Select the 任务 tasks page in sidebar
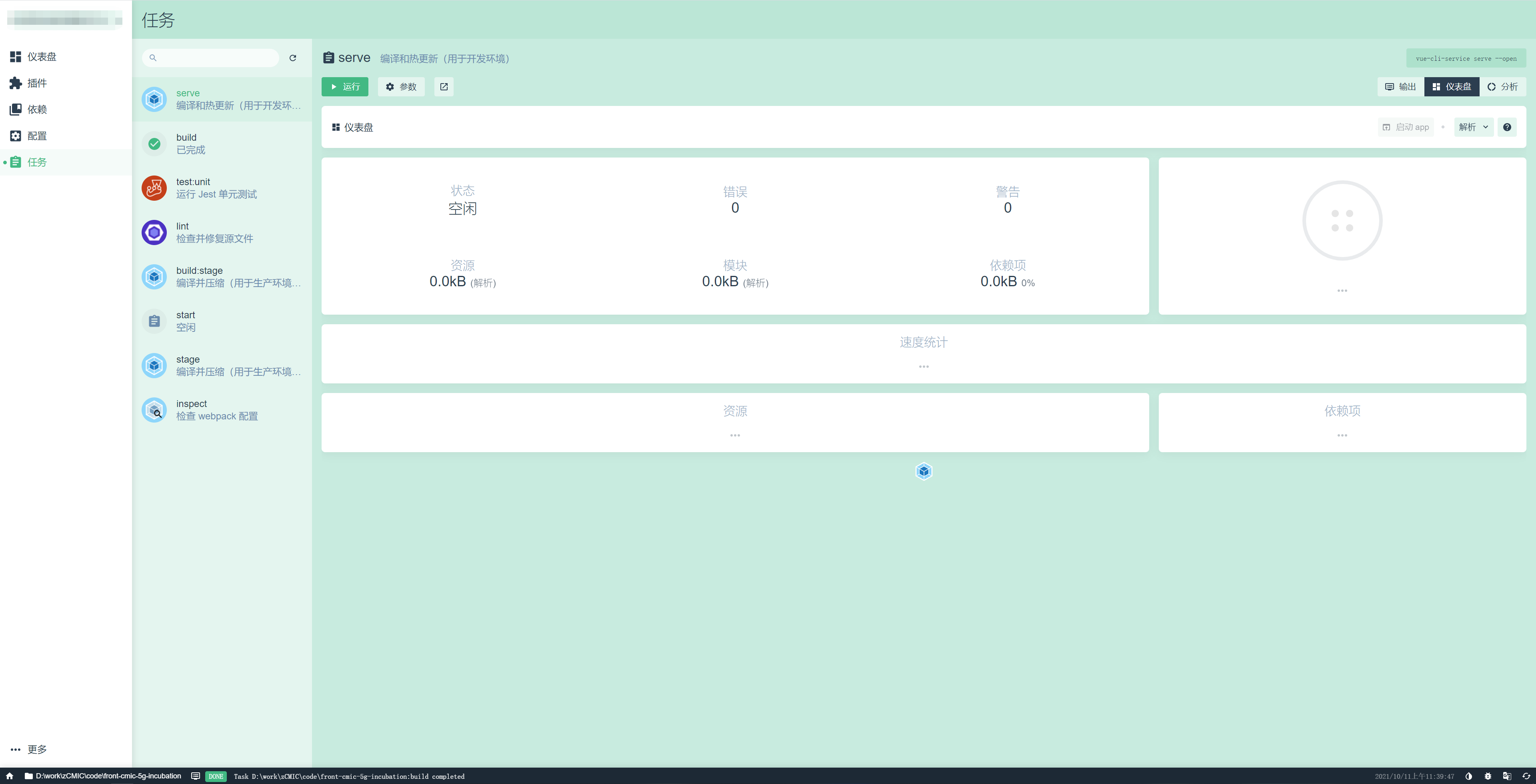The image size is (1536, 784). pos(66,162)
